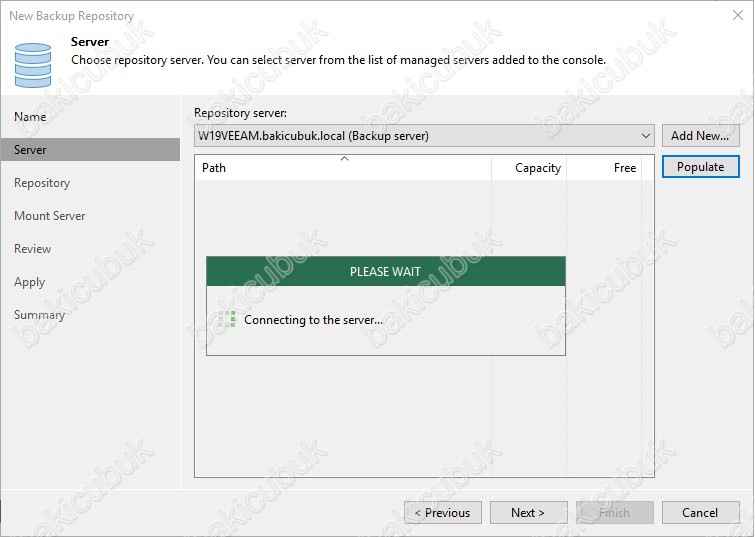Click the Populate button
The image size is (755, 537).
pos(701,167)
